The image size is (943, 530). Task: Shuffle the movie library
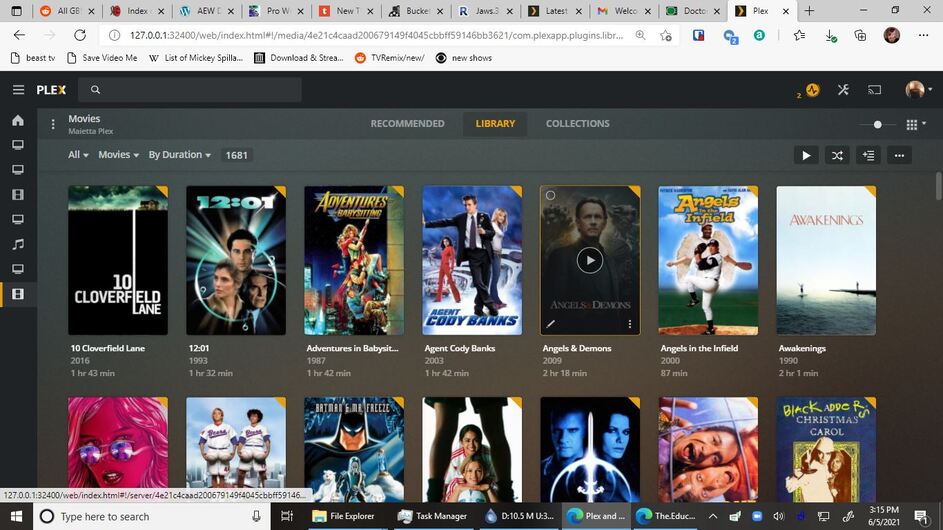click(x=837, y=155)
